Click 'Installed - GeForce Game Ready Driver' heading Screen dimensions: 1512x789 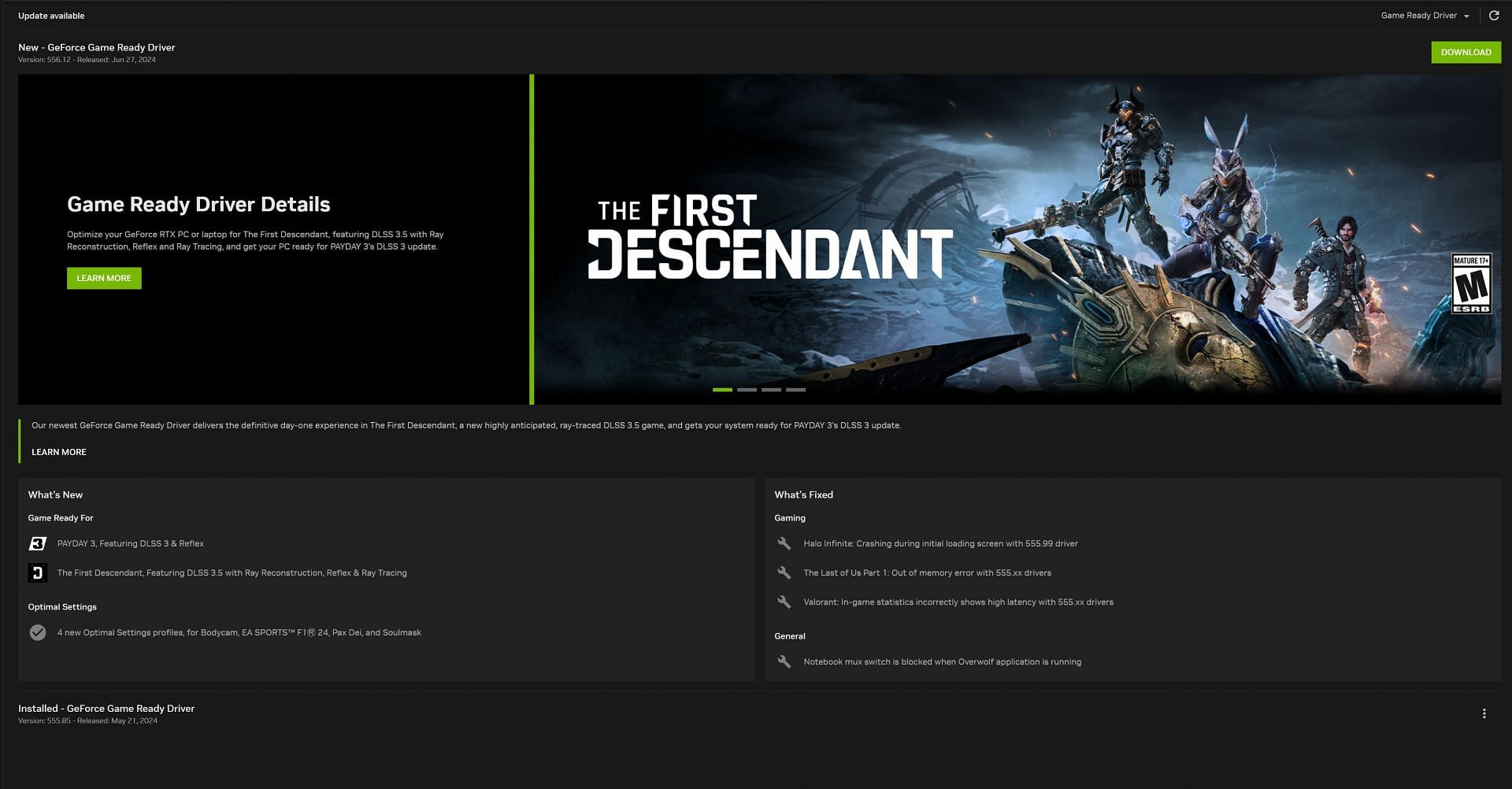pyautogui.click(x=106, y=709)
